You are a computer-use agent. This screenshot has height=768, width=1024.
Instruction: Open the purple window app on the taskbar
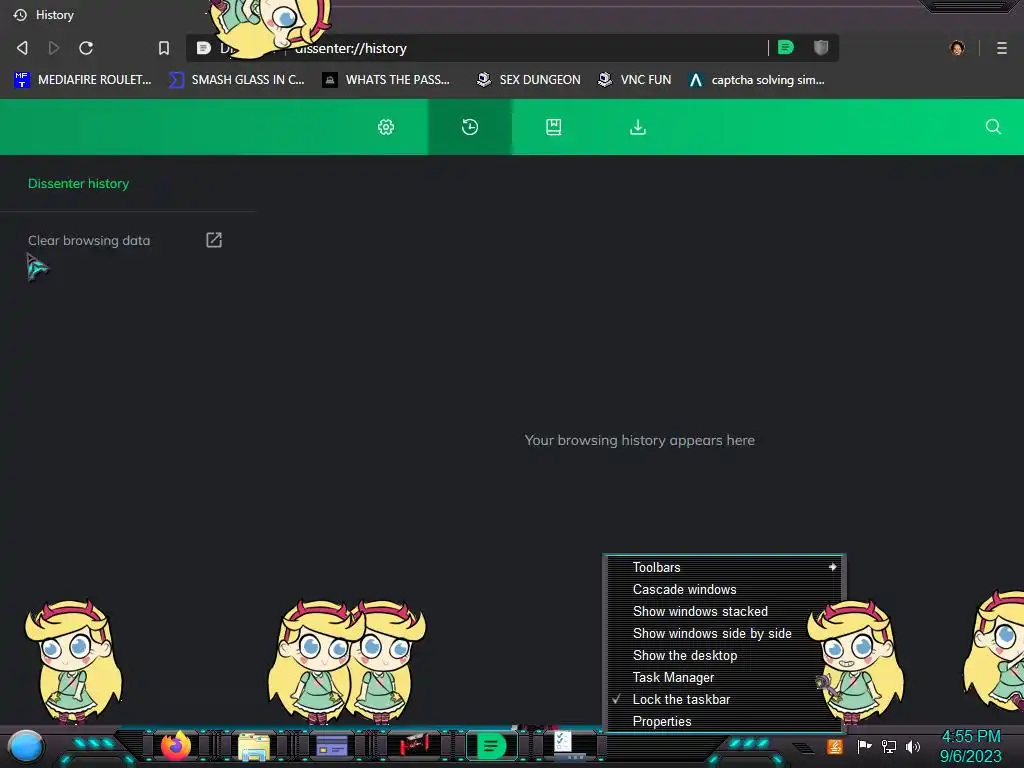[x=332, y=746]
